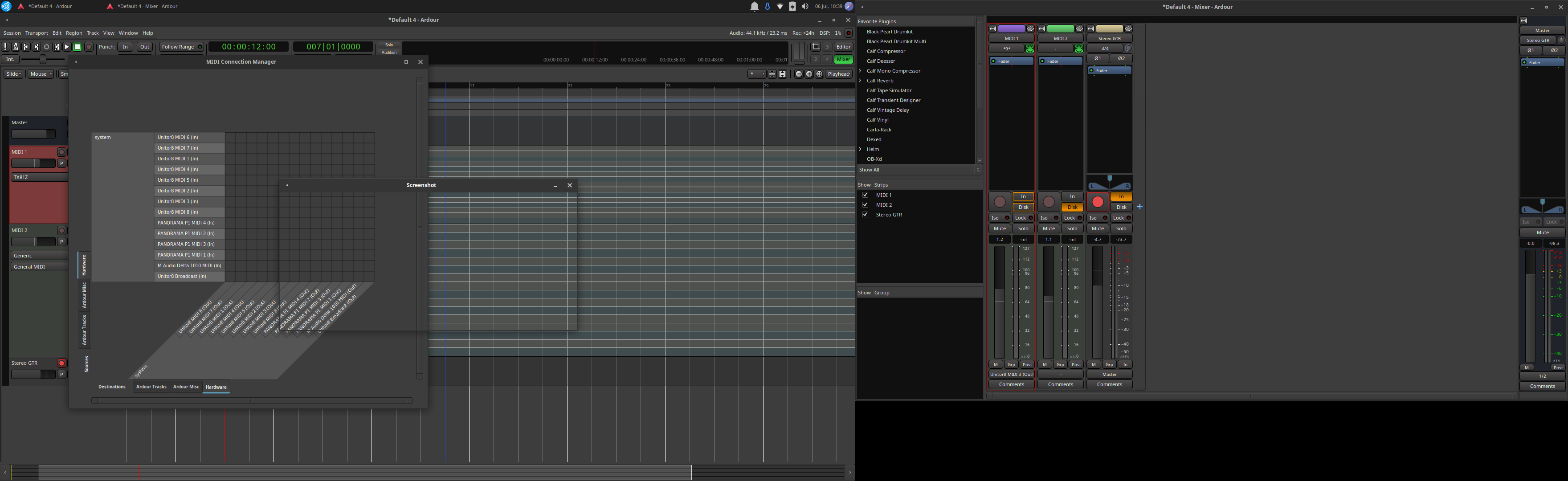The image size is (1568, 481).
Task: Click MIDI 1 strip MIDI input icon
Action: point(1030,49)
